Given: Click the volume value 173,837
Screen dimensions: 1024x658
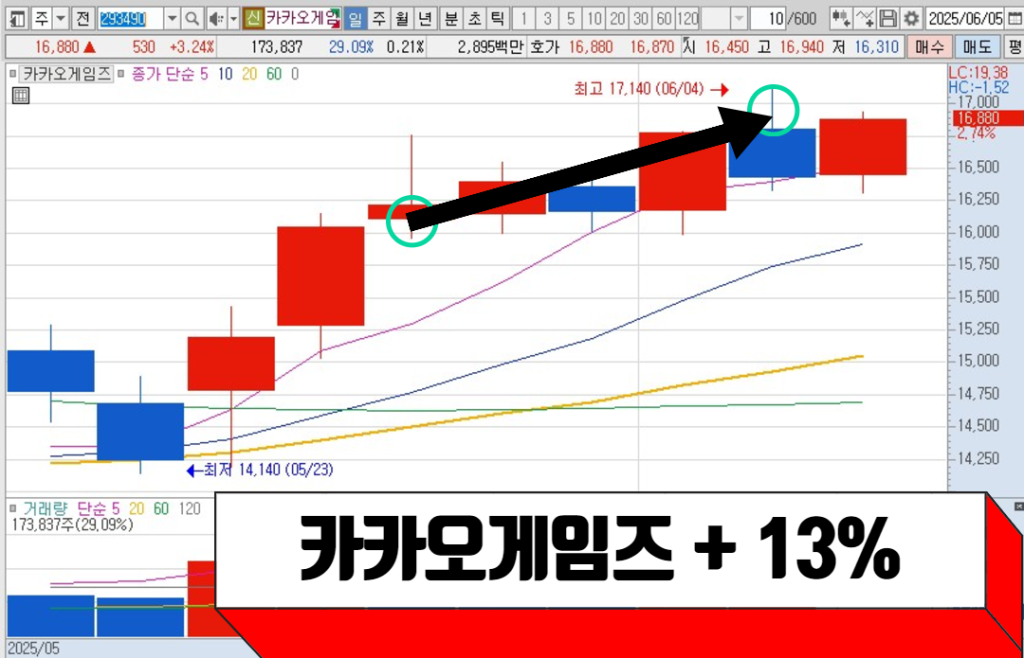Looking at the screenshot, I should point(277,47).
